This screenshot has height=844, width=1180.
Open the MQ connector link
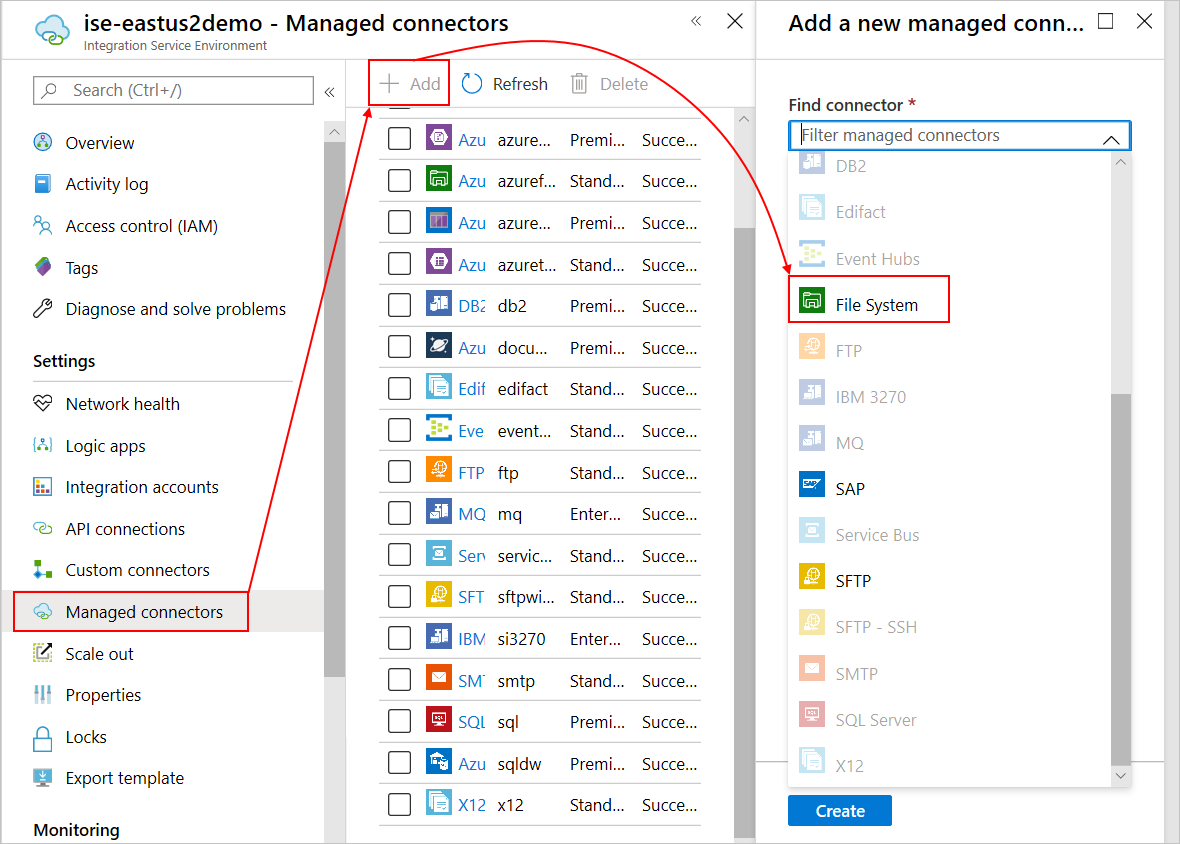tap(472, 514)
